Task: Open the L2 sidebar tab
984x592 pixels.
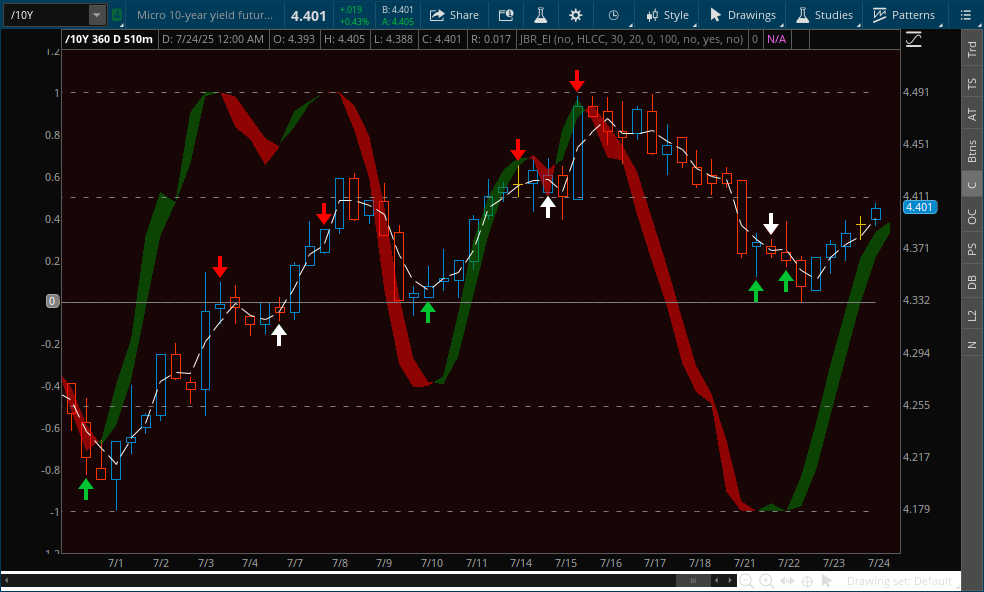Action: coord(972,315)
